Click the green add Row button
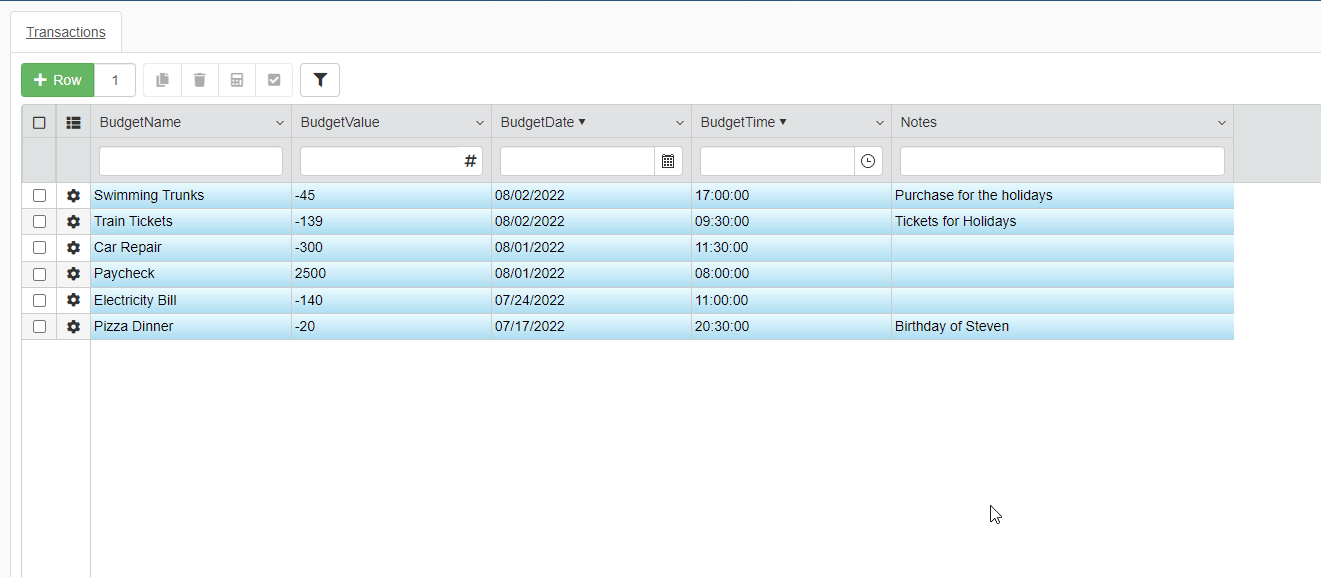The height and width of the screenshot is (577, 1321). coord(58,80)
